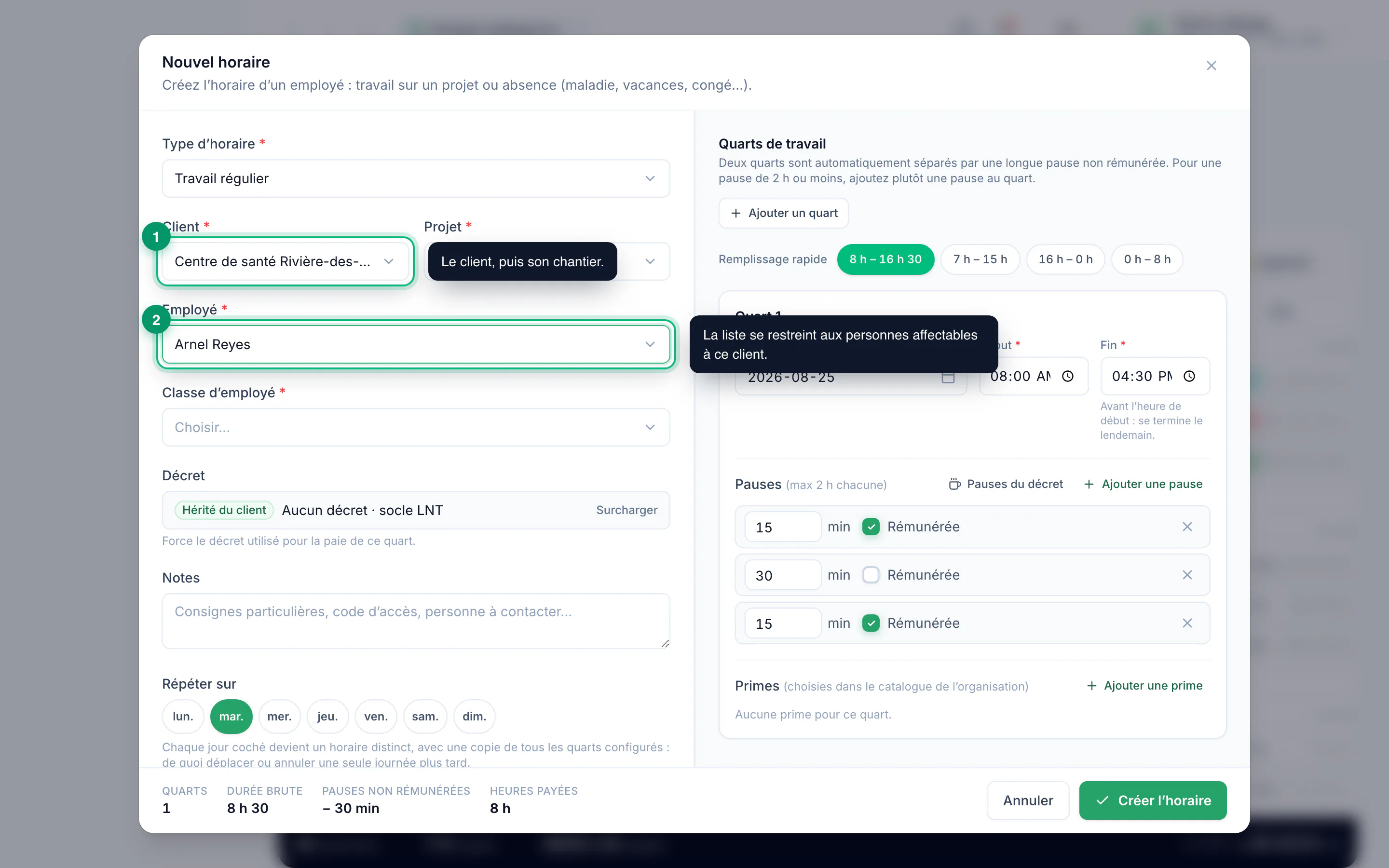The height and width of the screenshot is (868, 1389).
Task: Open the calendar icon of date field
Action: 948,377
